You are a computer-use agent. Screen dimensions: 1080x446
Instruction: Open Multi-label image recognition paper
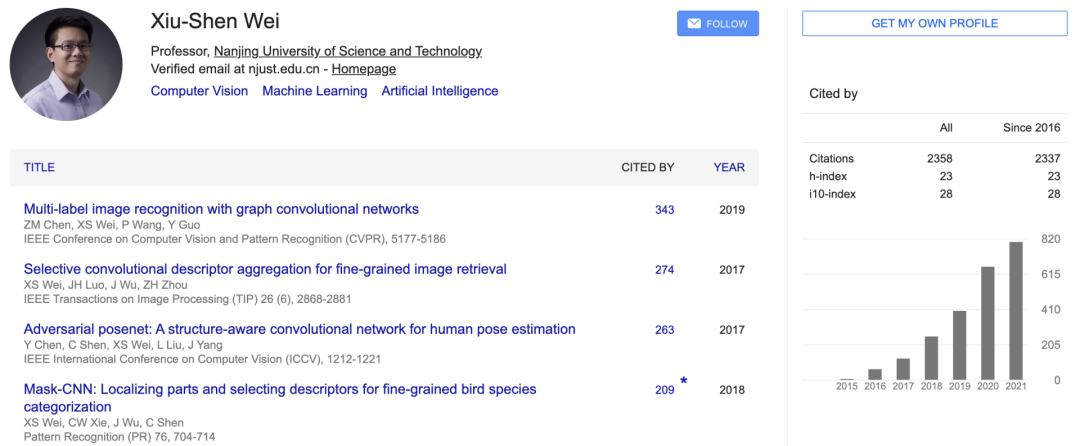click(221, 209)
